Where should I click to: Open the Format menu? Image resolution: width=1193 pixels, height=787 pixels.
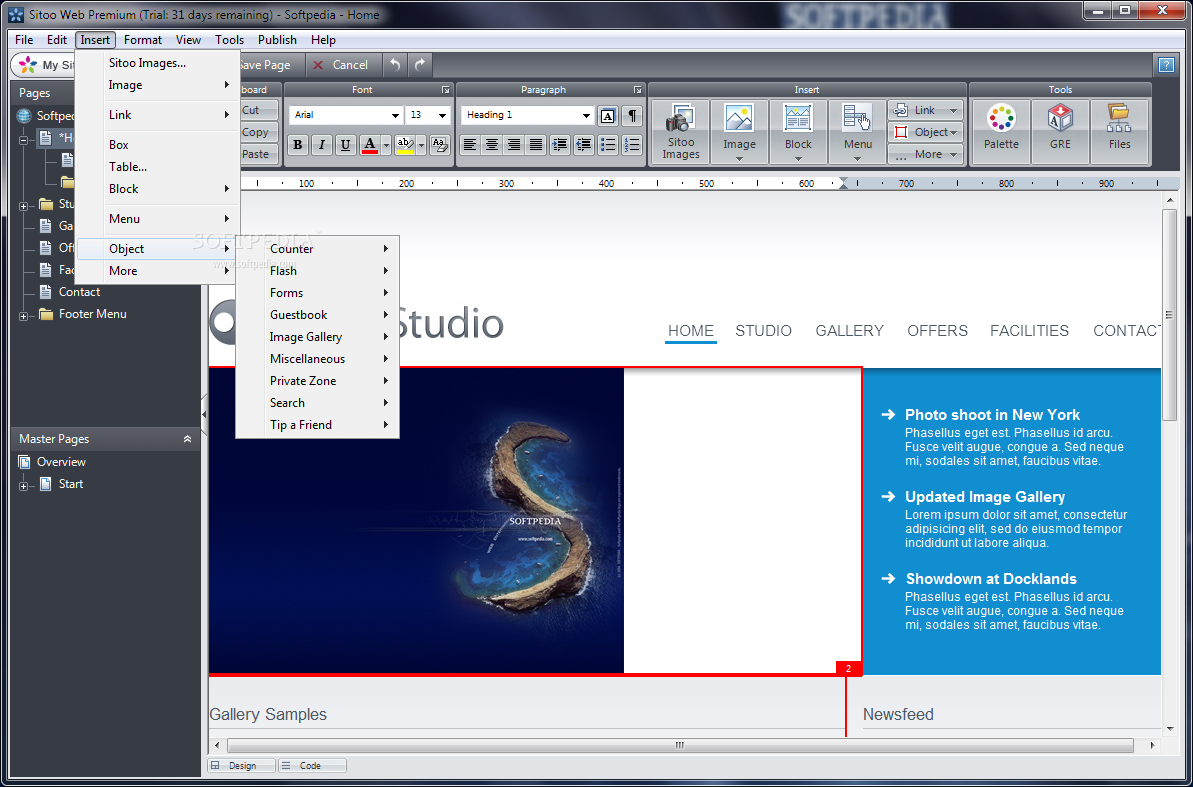tap(143, 40)
